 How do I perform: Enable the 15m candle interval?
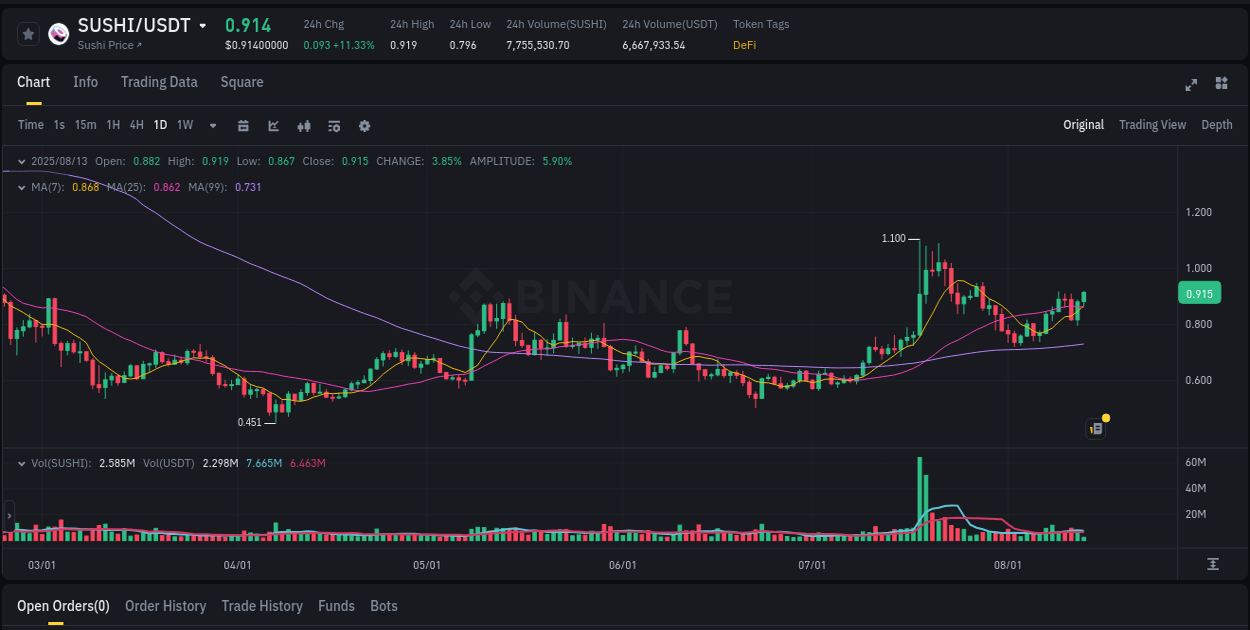(x=85, y=125)
